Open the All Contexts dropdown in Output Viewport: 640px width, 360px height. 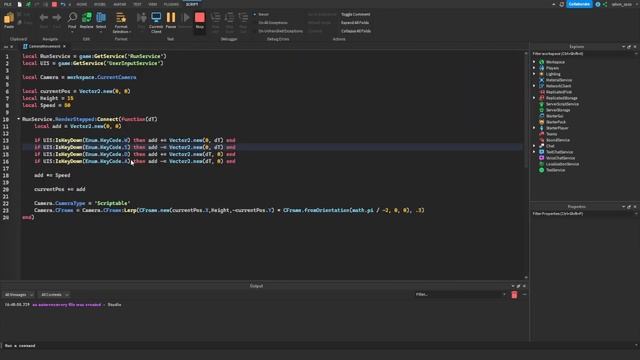coord(54,295)
